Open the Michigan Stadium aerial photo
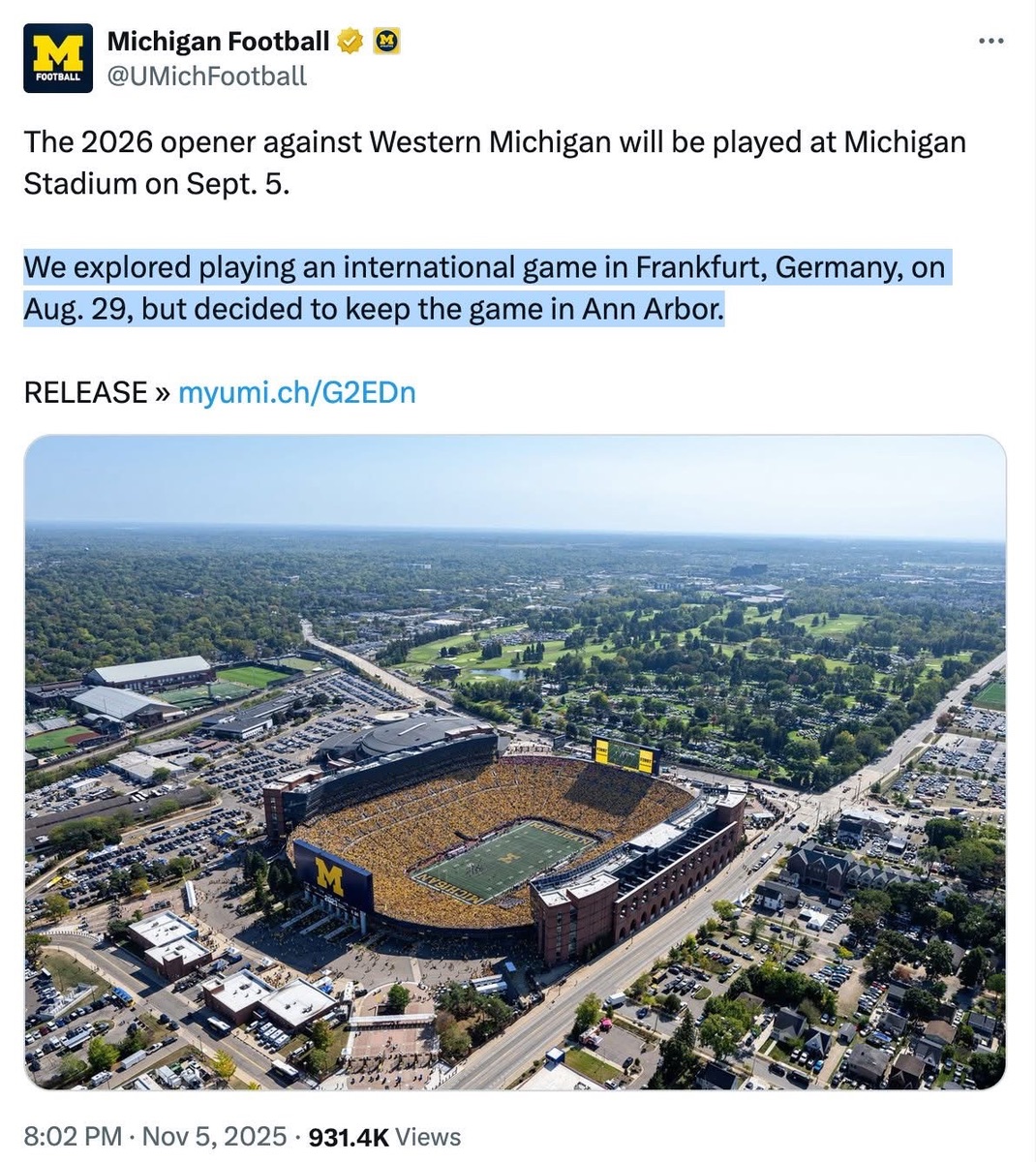 [514, 761]
